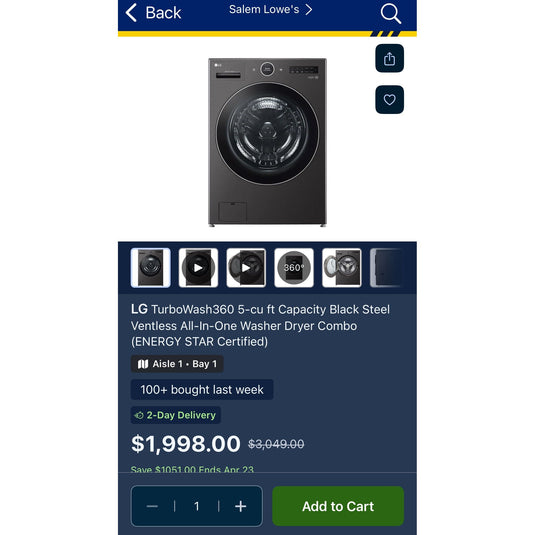Tap the search magnifier icon
Viewport: 535px width, 535px height.
391,14
